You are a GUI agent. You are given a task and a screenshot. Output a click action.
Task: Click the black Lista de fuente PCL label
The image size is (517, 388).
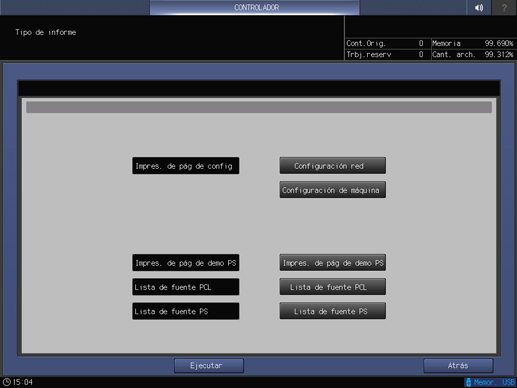pyautogui.click(x=186, y=287)
